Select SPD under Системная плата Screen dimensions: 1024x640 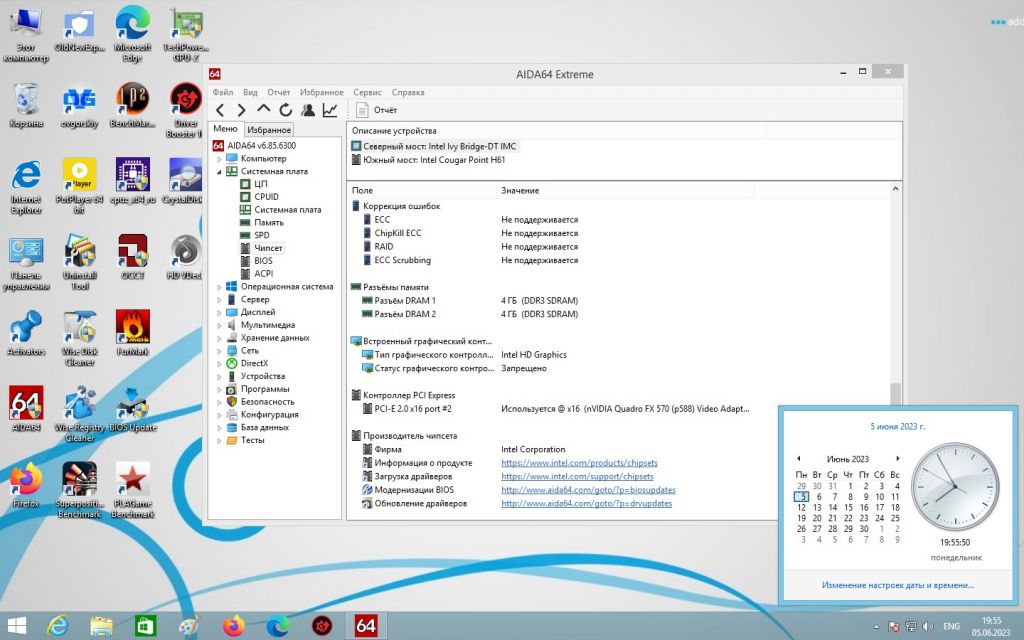(x=262, y=235)
